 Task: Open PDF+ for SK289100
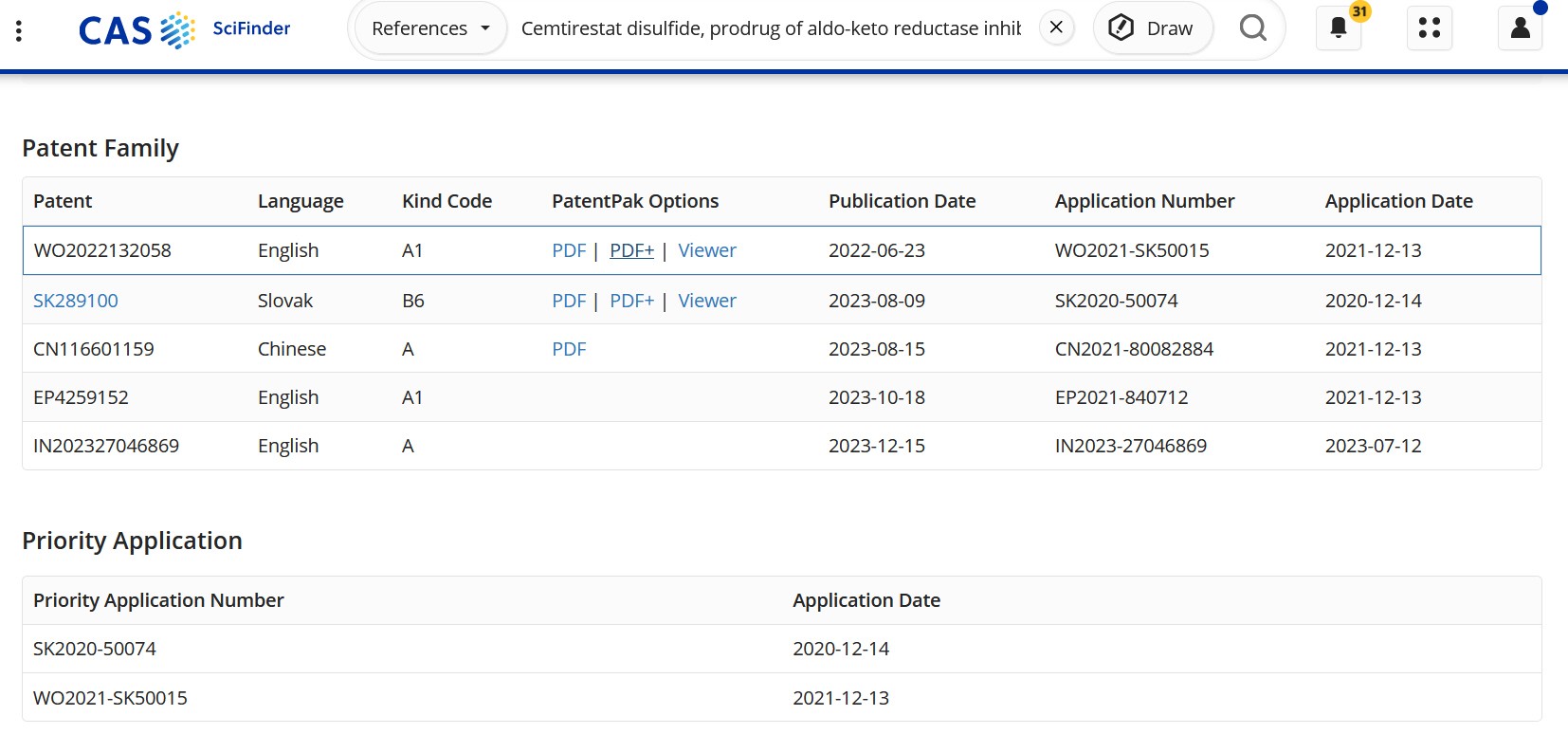coord(631,301)
